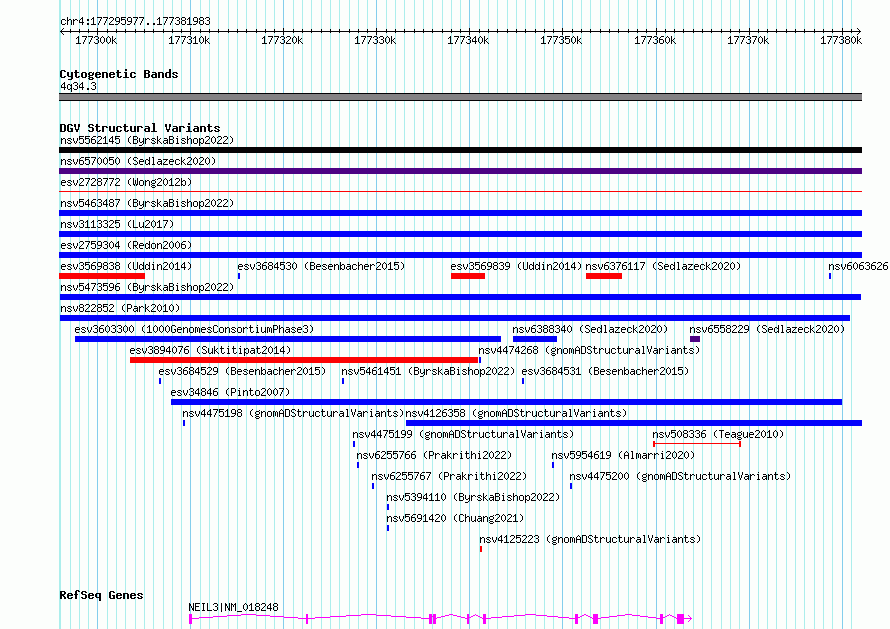The height and width of the screenshot is (629, 890).
Task: Select blue bar under nsv4126358
Action: (x=634, y=423)
